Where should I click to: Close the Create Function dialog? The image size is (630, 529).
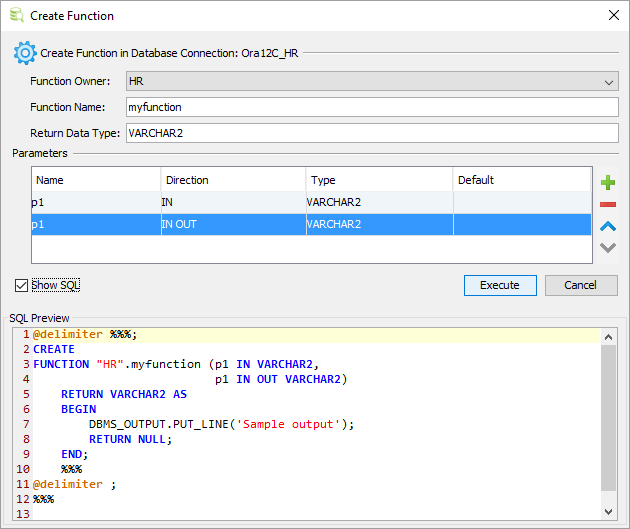(x=614, y=15)
